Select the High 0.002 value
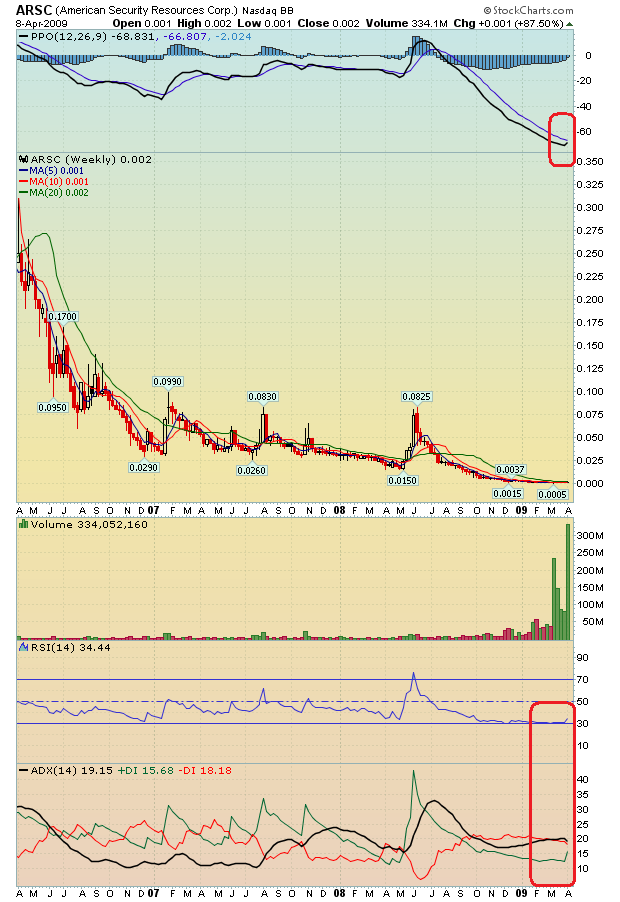 pyautogui.click(x=204, y=24)
